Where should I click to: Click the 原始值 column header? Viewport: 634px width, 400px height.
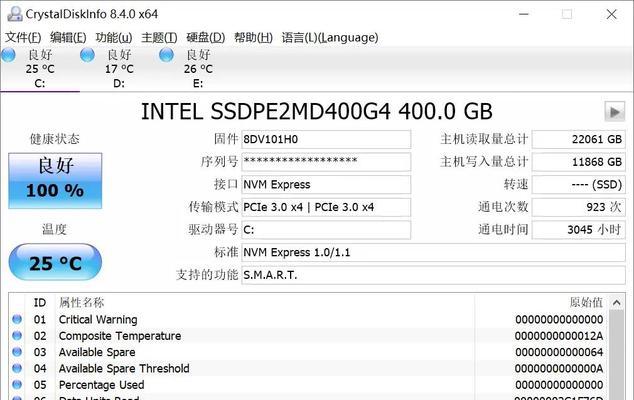(x=586, y=302)
